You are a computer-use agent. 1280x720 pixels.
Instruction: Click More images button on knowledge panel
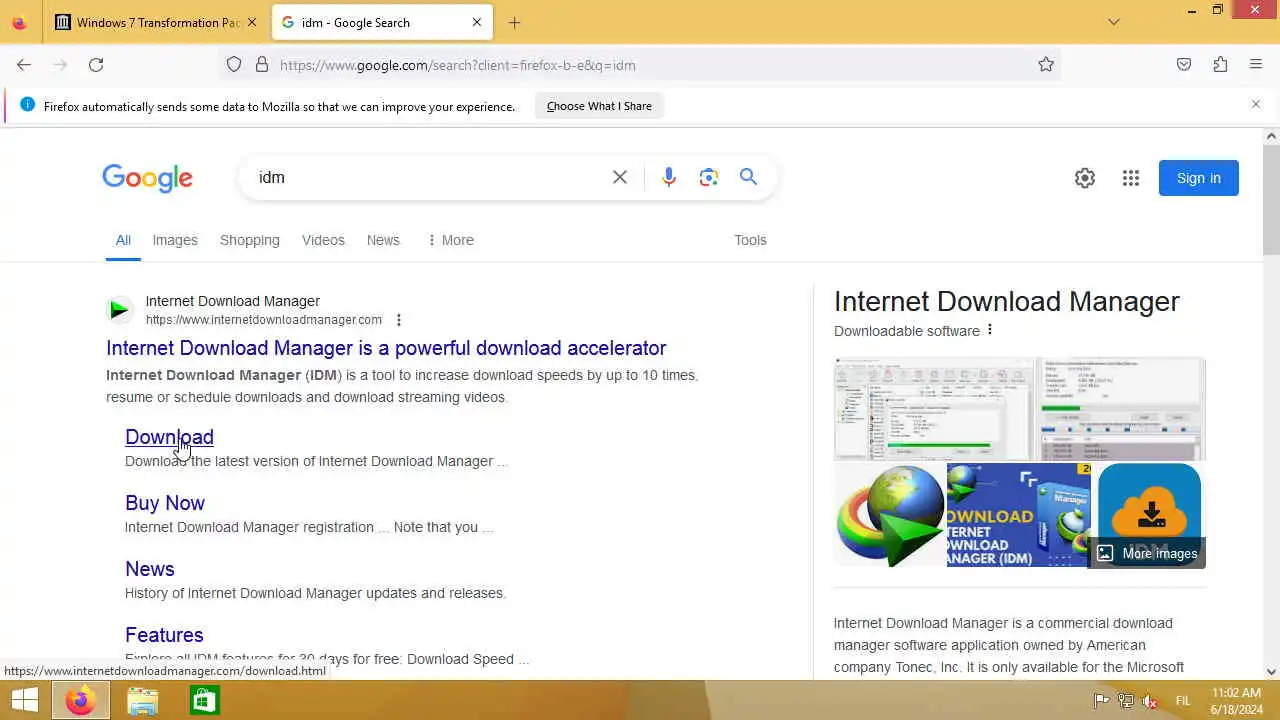tap(1147, 553)
